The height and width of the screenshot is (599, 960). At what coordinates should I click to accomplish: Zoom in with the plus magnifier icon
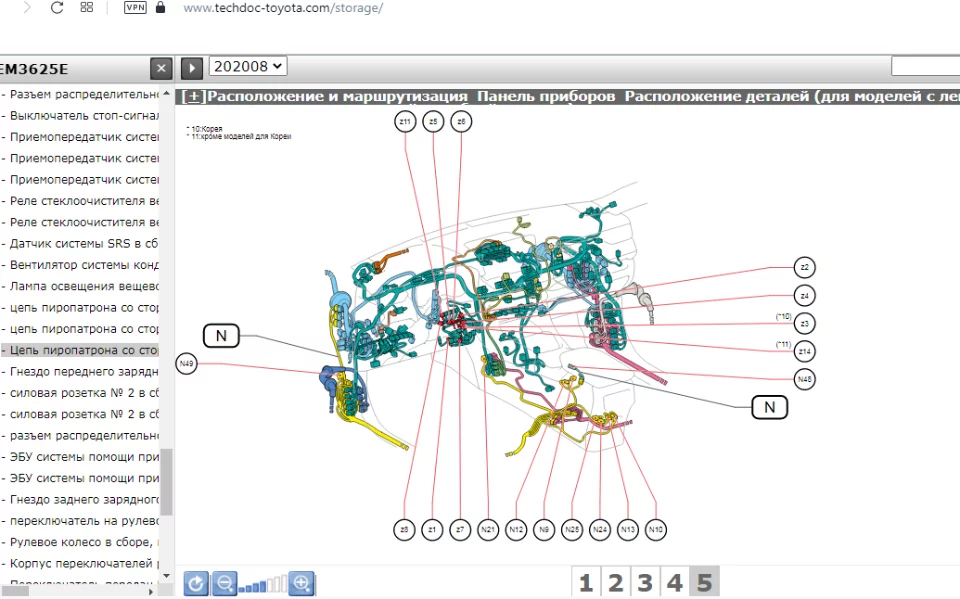(x=301, y=583)
